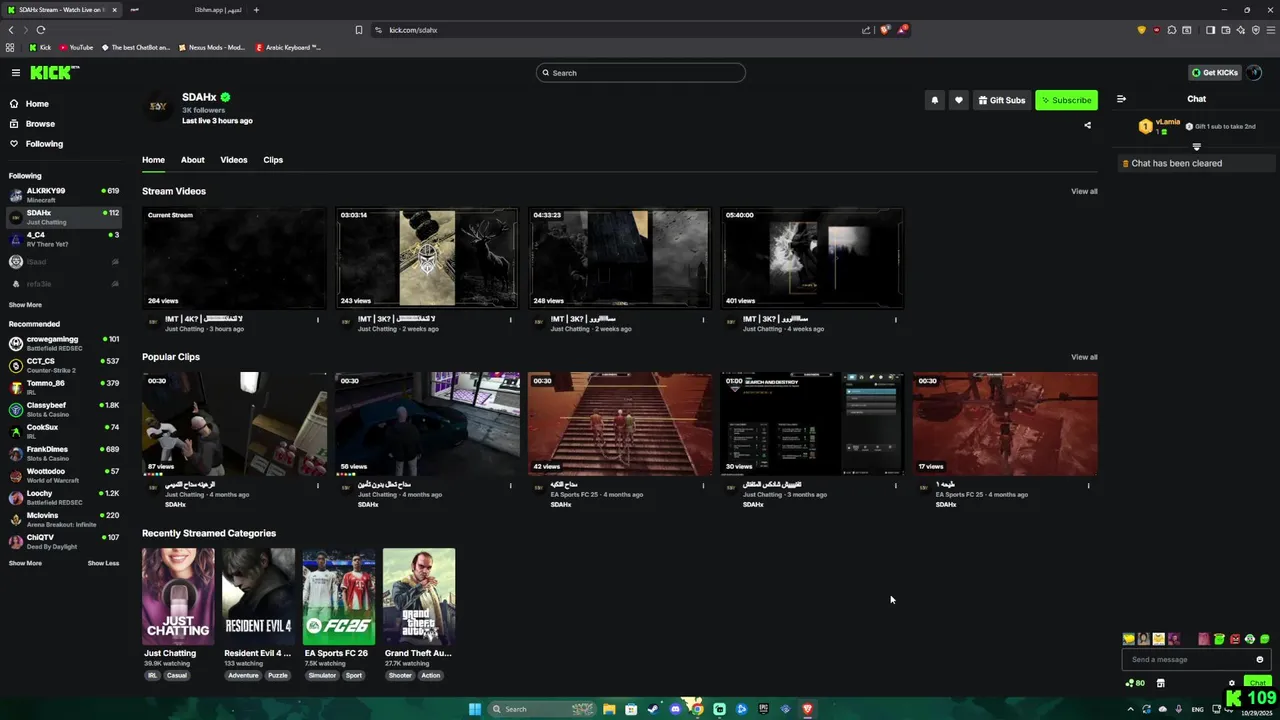The height and width of the screenshot is (720, 1280).
Task: Open Epic Games Launcher from taskbar
Action: [x=763, y=709]
